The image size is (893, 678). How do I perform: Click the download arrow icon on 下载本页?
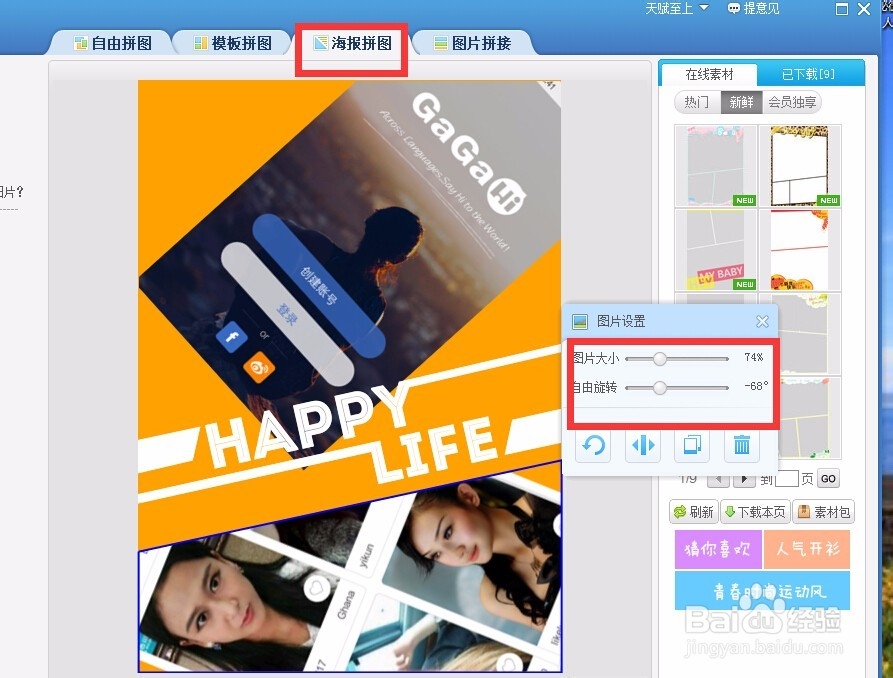pyautogui.click(x=727, y=511)
